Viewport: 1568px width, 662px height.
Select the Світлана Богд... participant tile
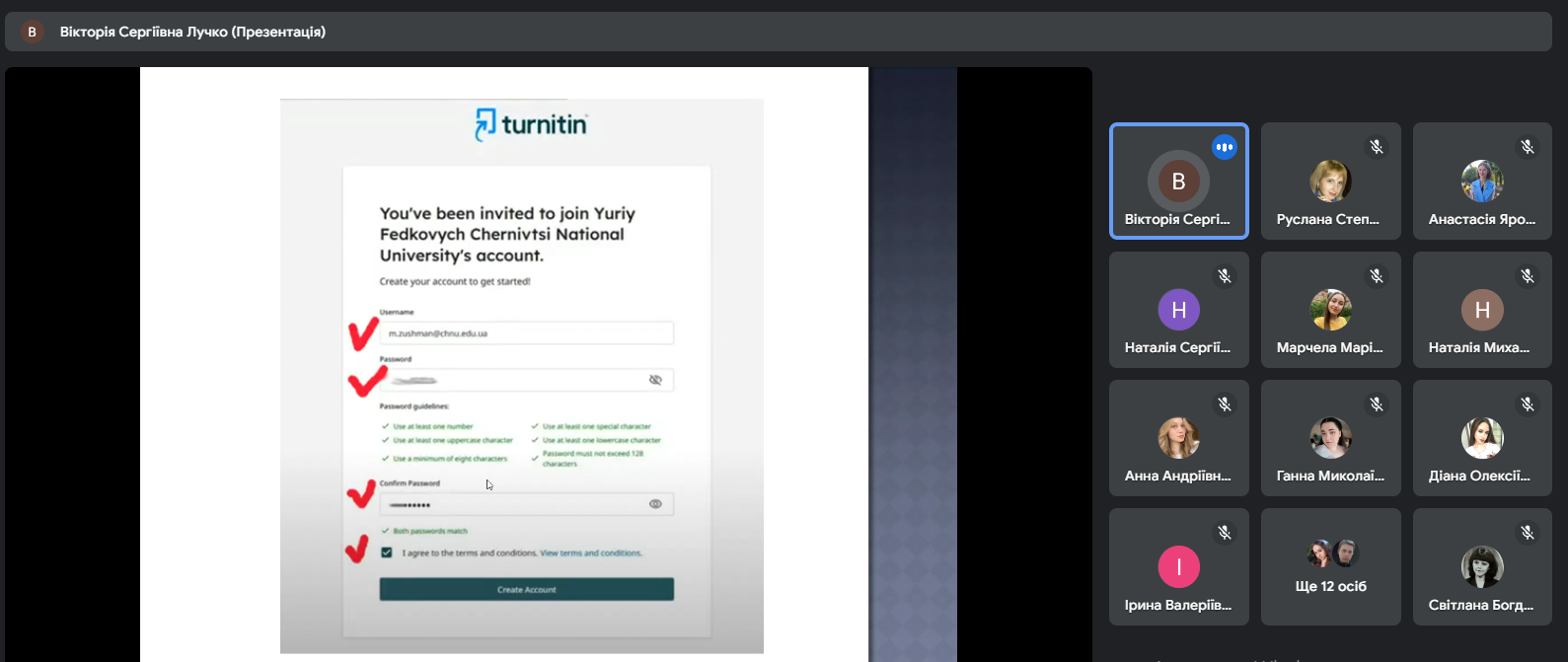click(1482, 566)
